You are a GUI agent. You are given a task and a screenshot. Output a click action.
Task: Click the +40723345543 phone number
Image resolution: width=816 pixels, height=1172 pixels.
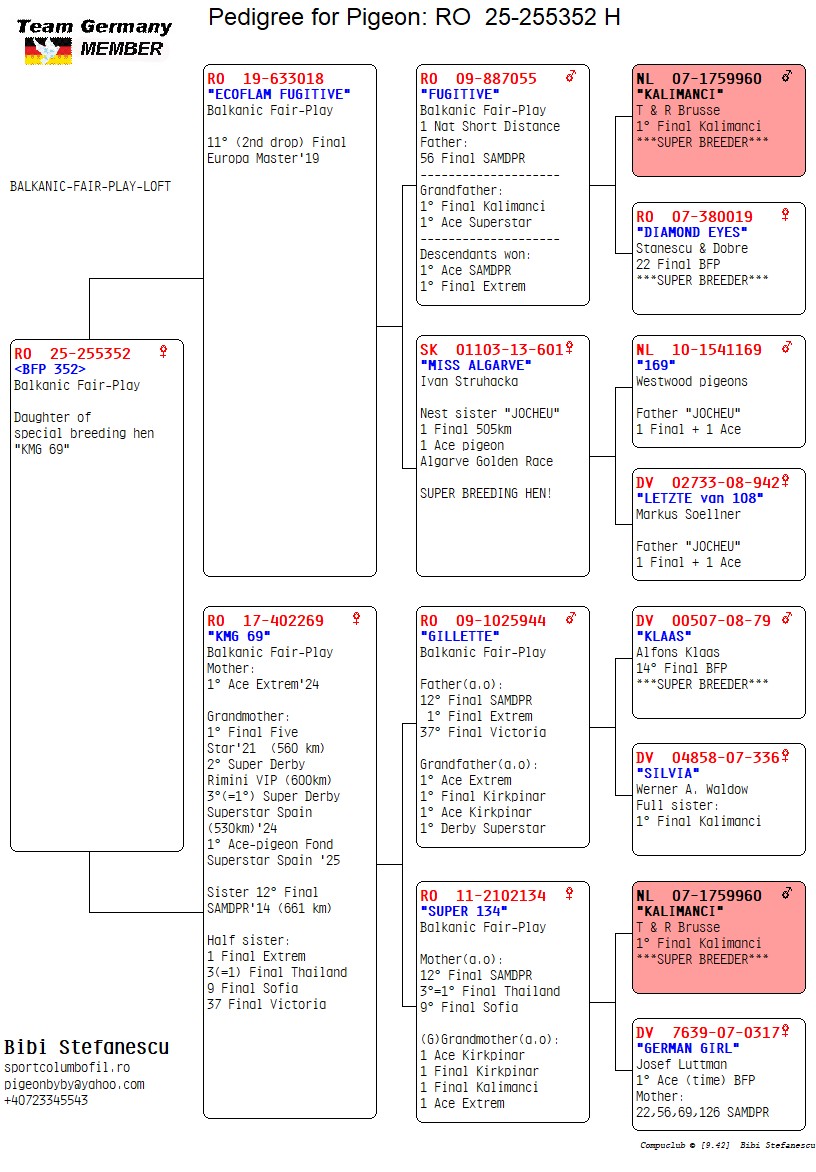[x=46, y=1100]
